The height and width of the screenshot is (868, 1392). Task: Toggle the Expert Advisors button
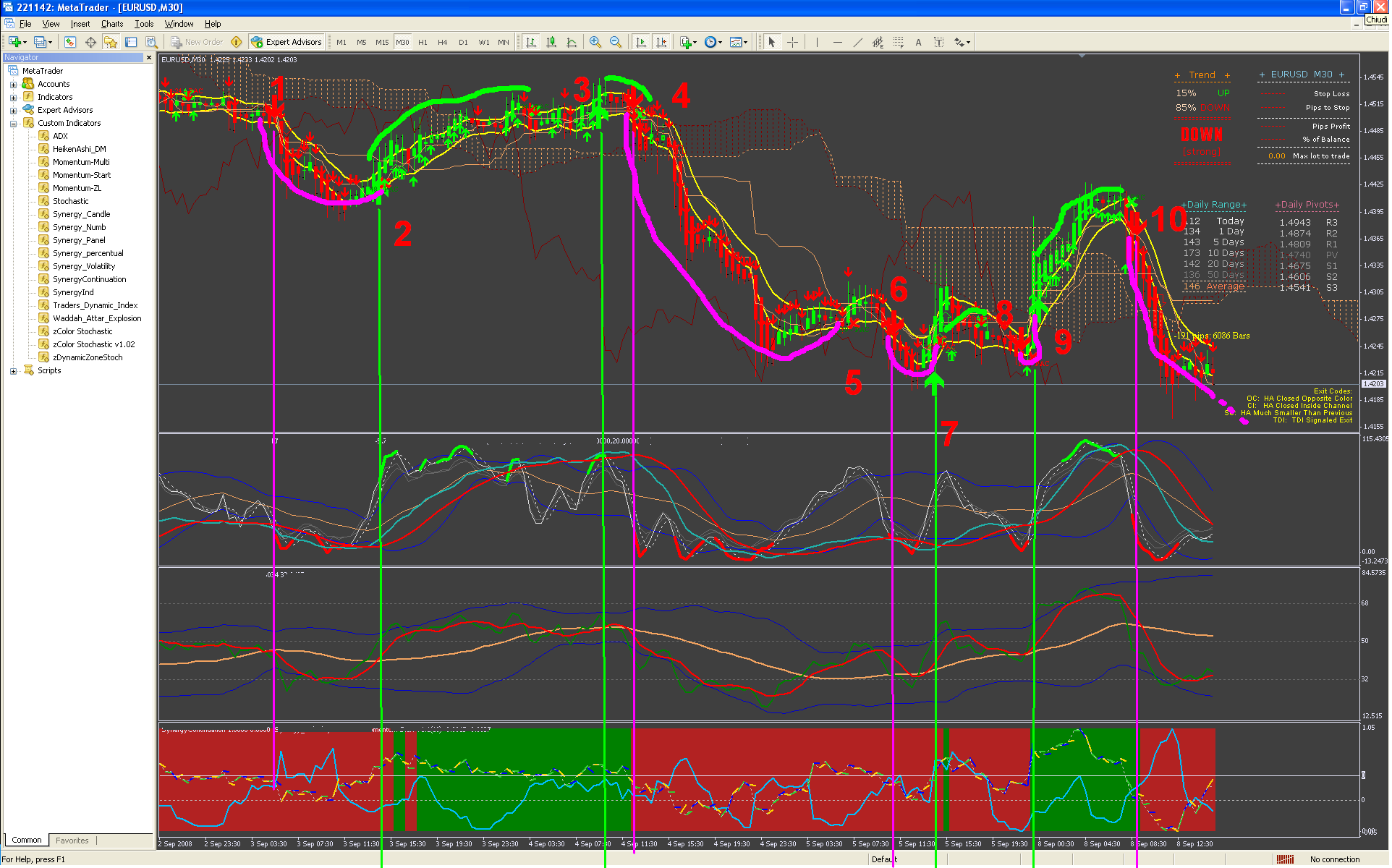pyautogui.click(x=287, y=42)
